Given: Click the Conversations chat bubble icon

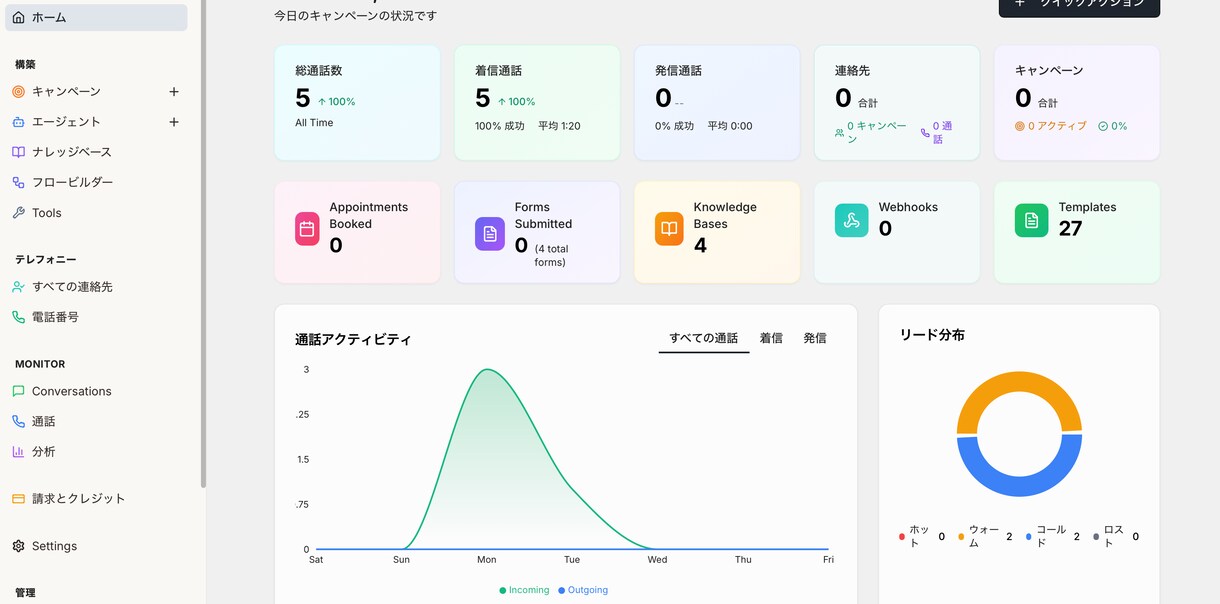Looking at the screenshot, I should 18,391.
